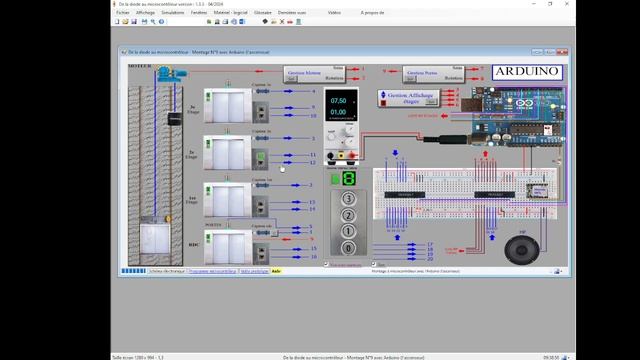The image size is (640, 360).
Task: Click the green seven-segment floor display
Action: 349,178
